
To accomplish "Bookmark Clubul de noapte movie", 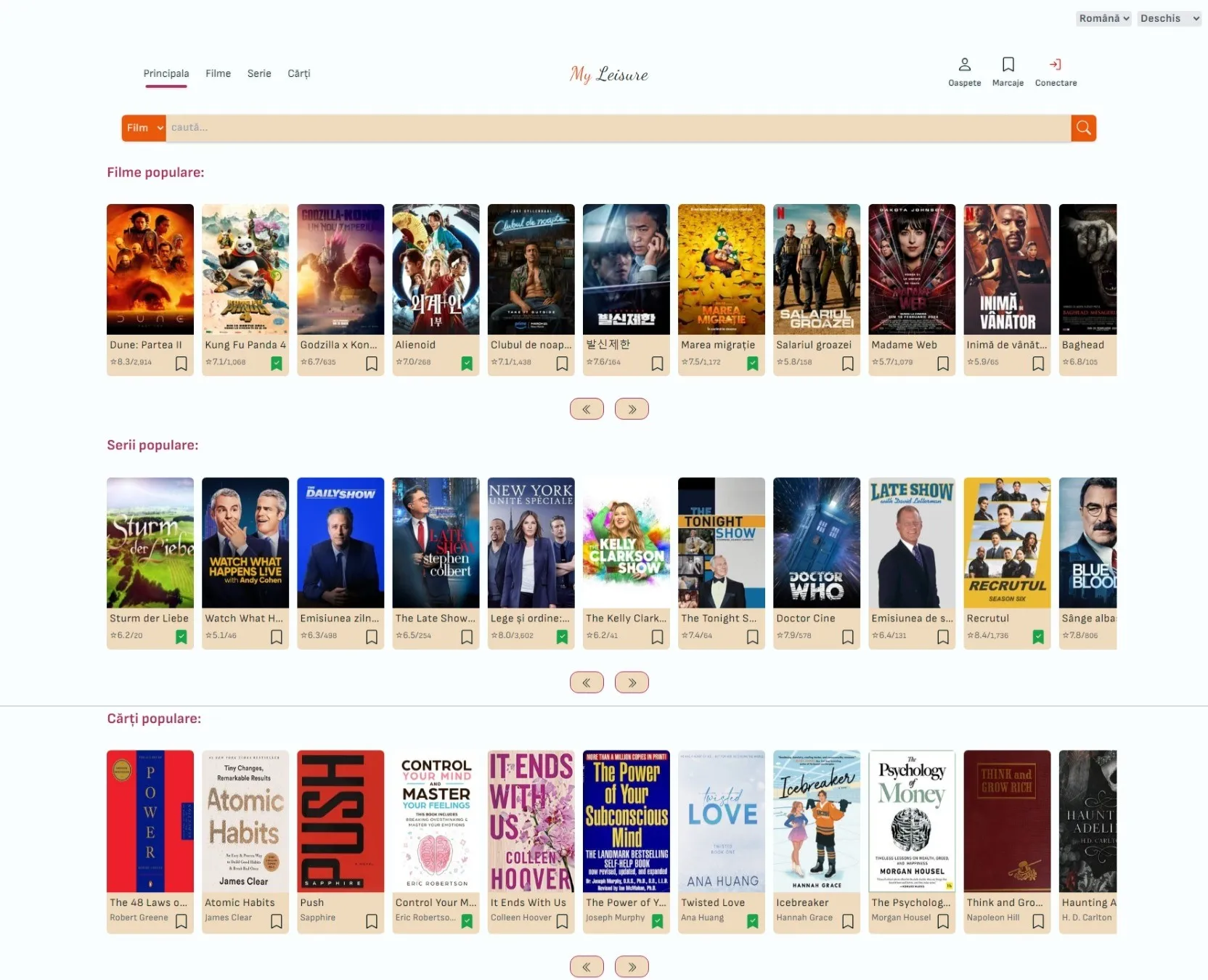I will [562, 364].
